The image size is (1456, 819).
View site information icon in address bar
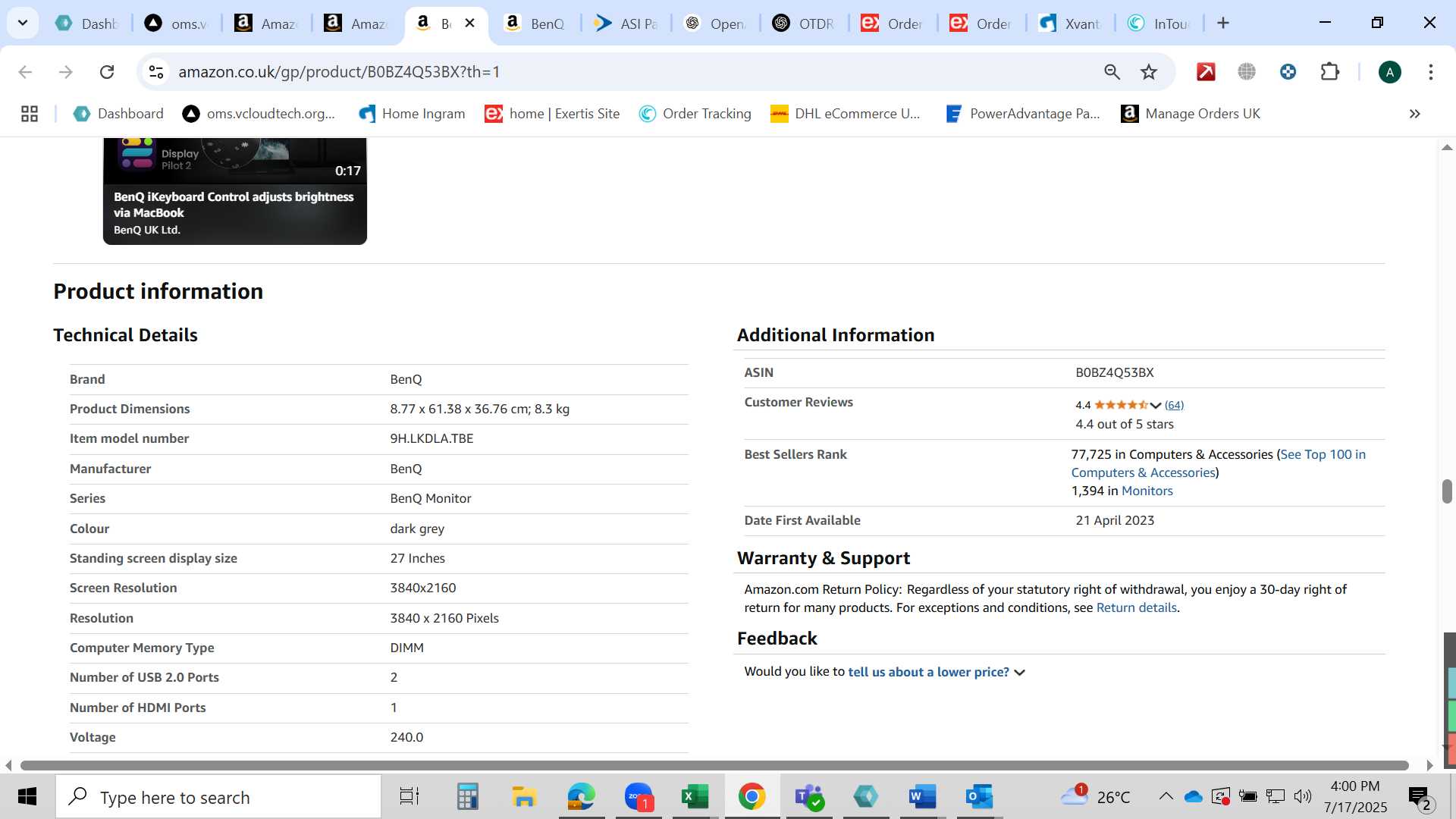pyautogui.click(x=156, y=72)
